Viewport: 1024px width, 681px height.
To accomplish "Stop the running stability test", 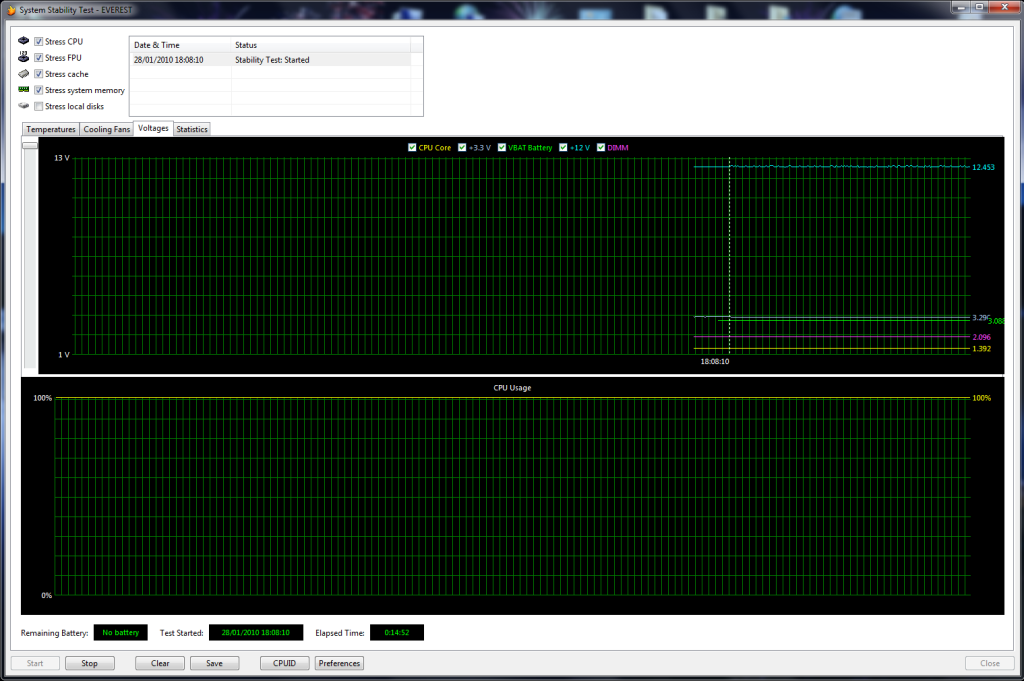I will click(90, 663).
